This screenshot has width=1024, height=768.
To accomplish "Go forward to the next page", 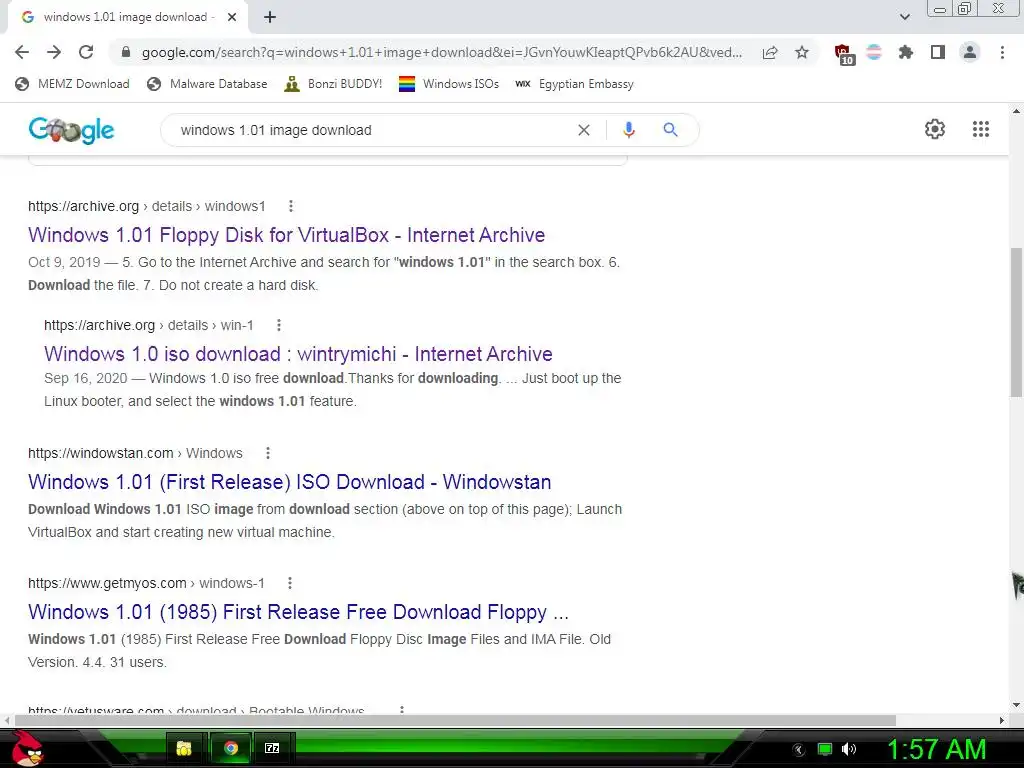I will (x=54, y=52).
